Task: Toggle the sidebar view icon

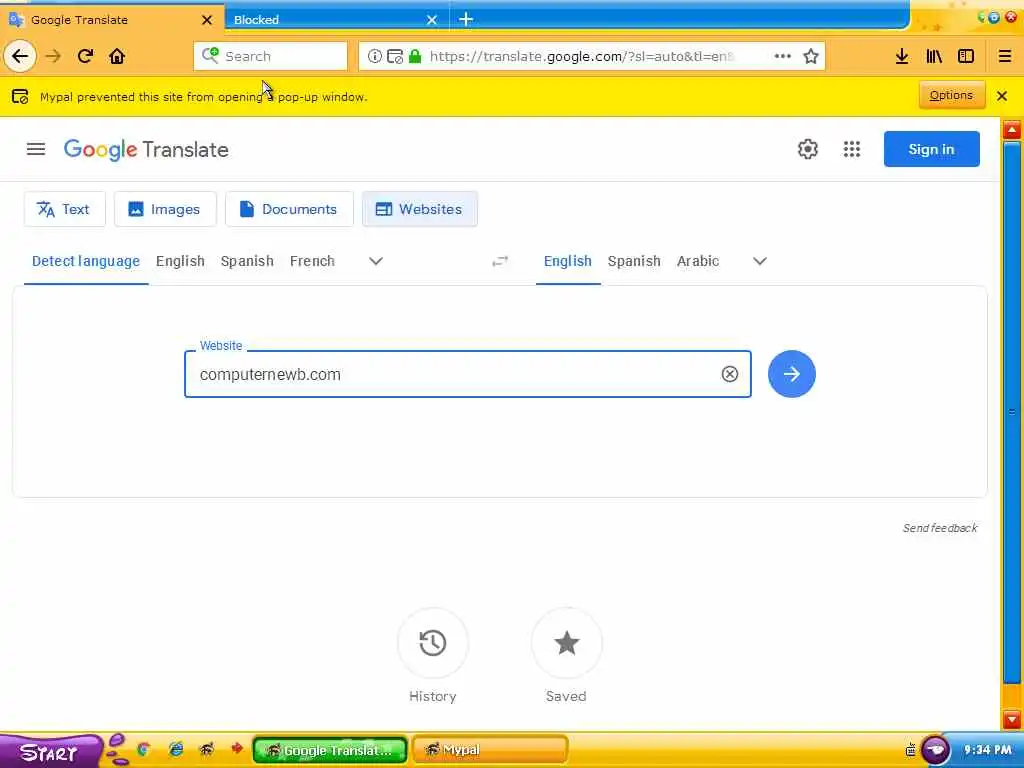Action: (966, 56)
